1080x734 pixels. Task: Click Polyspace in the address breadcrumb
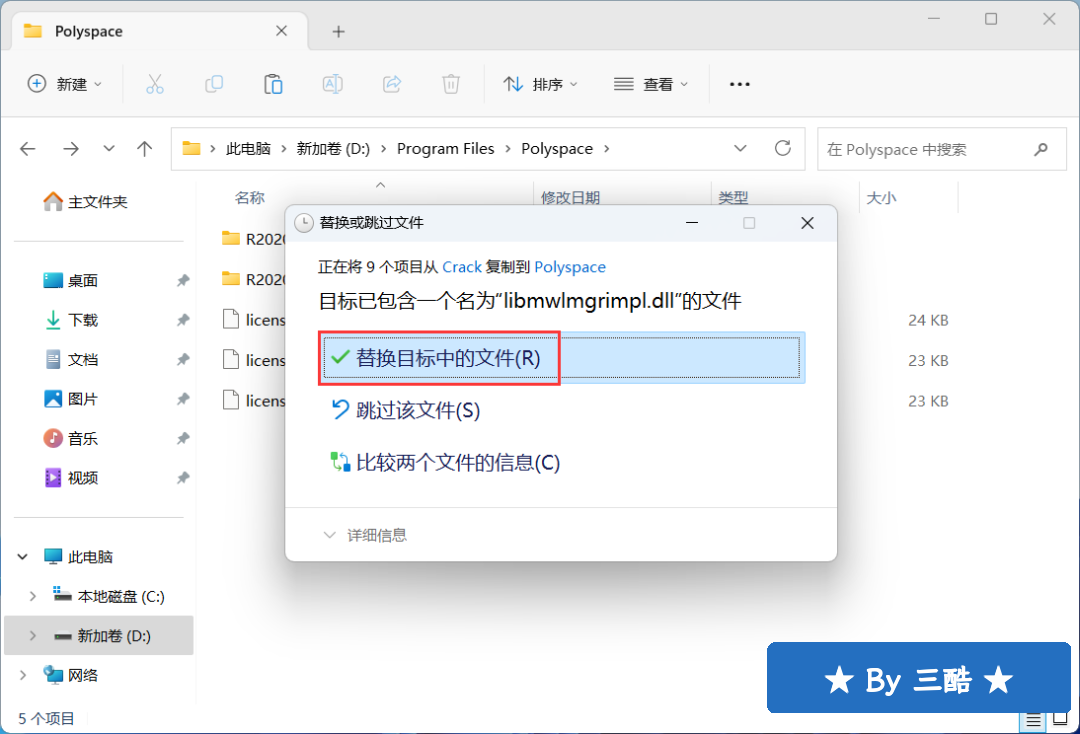[557, 149]
